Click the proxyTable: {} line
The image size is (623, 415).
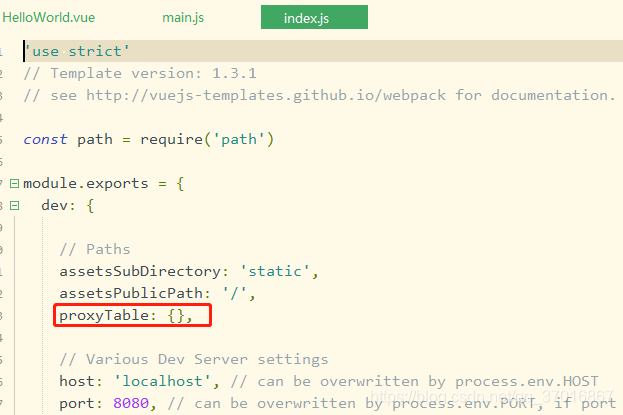[126, 316]
